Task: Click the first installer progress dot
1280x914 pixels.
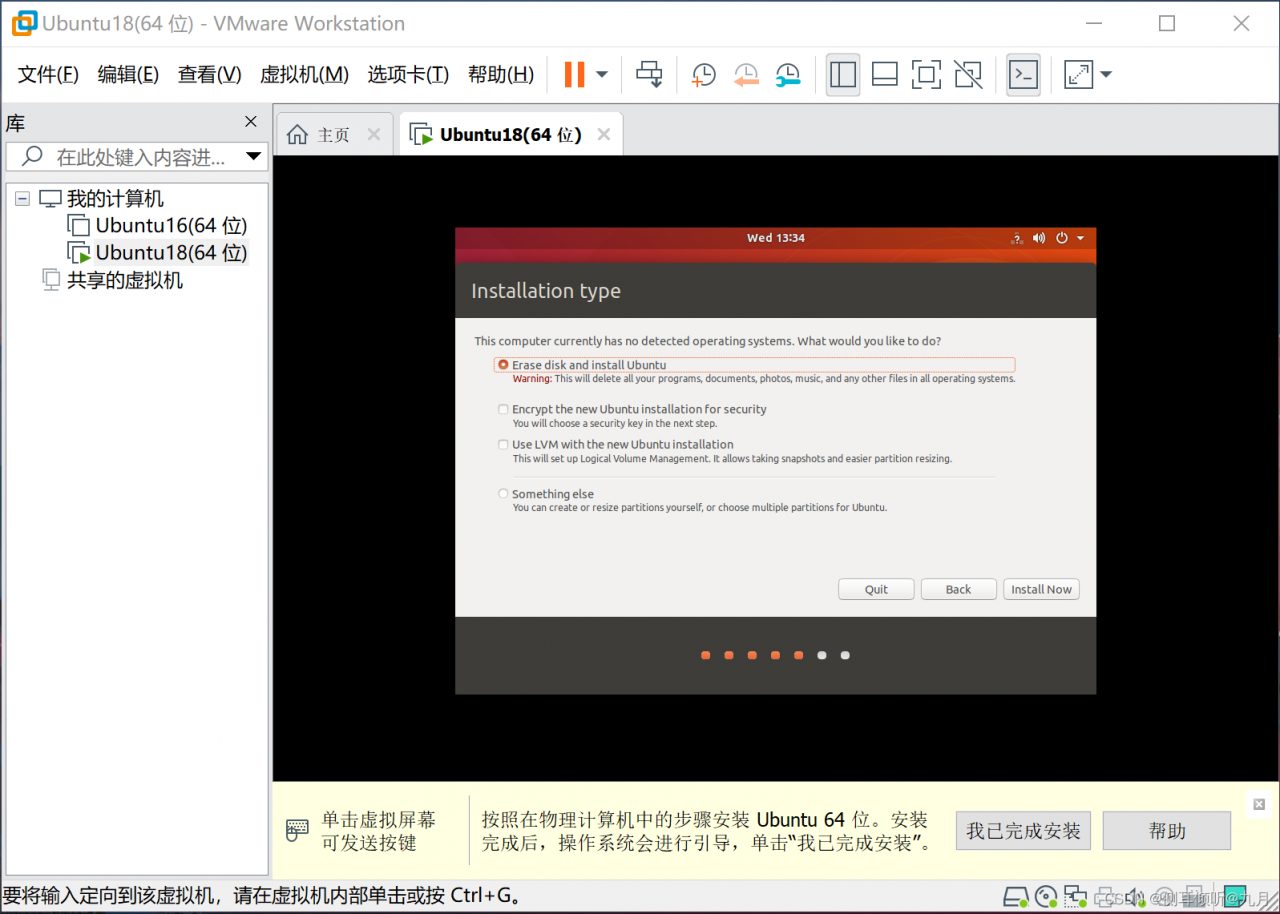Action: pyautogui.click(x=706, y=656)
